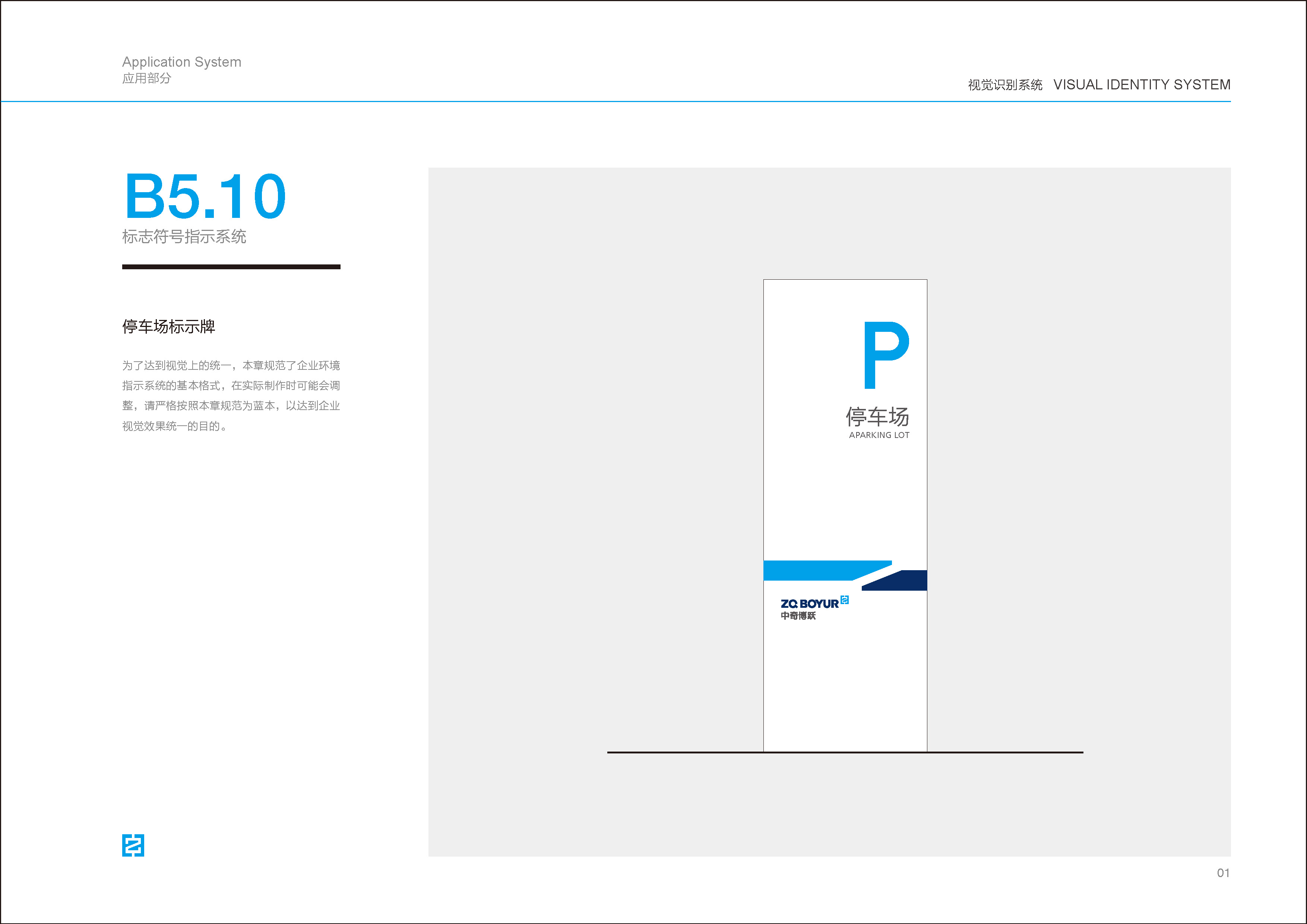Click the 中奇博跃 text under the logo
The height and width of the screenshot is (924, 1307).
(798, 616)
